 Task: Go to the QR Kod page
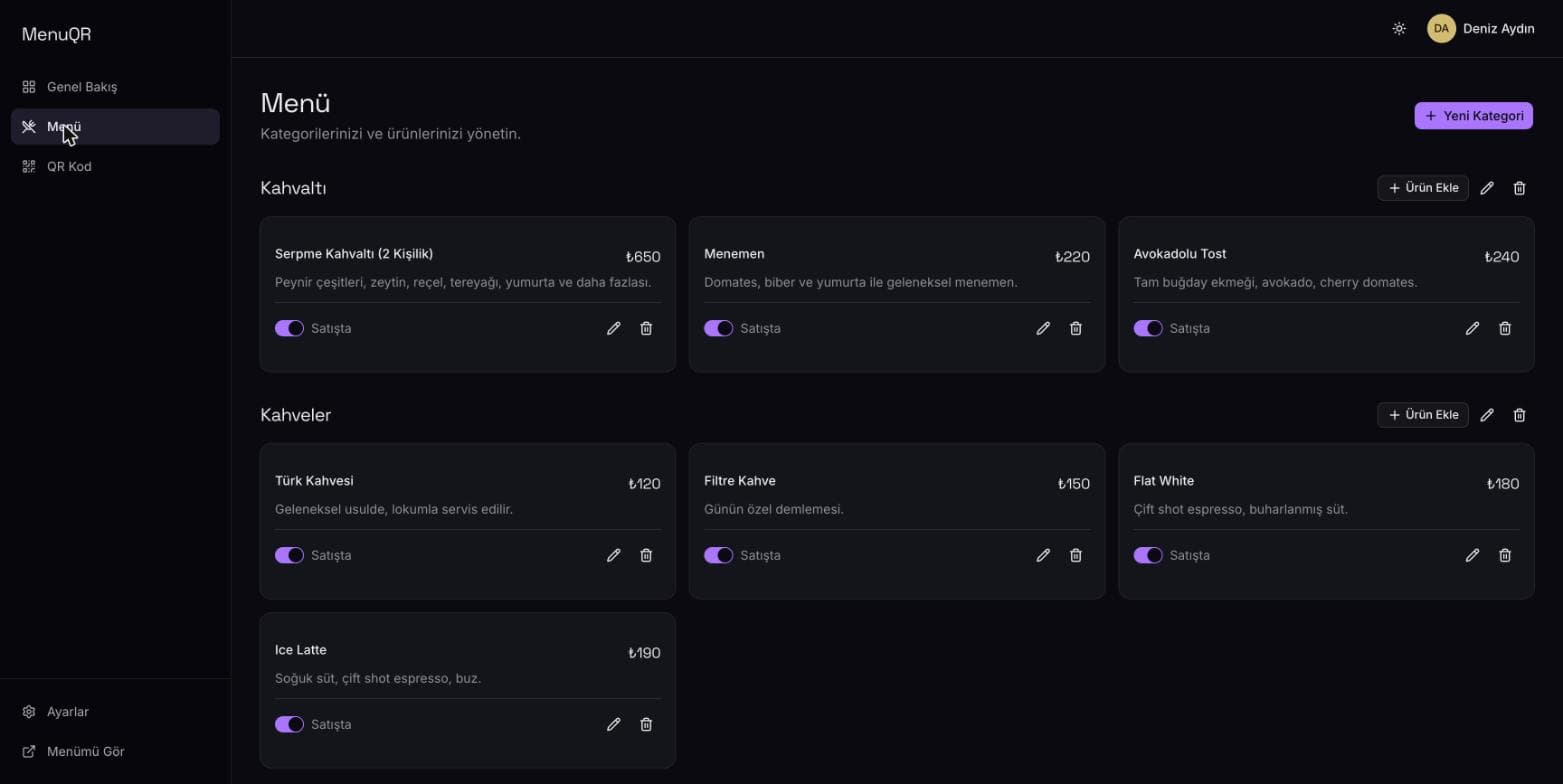[115, 166]
